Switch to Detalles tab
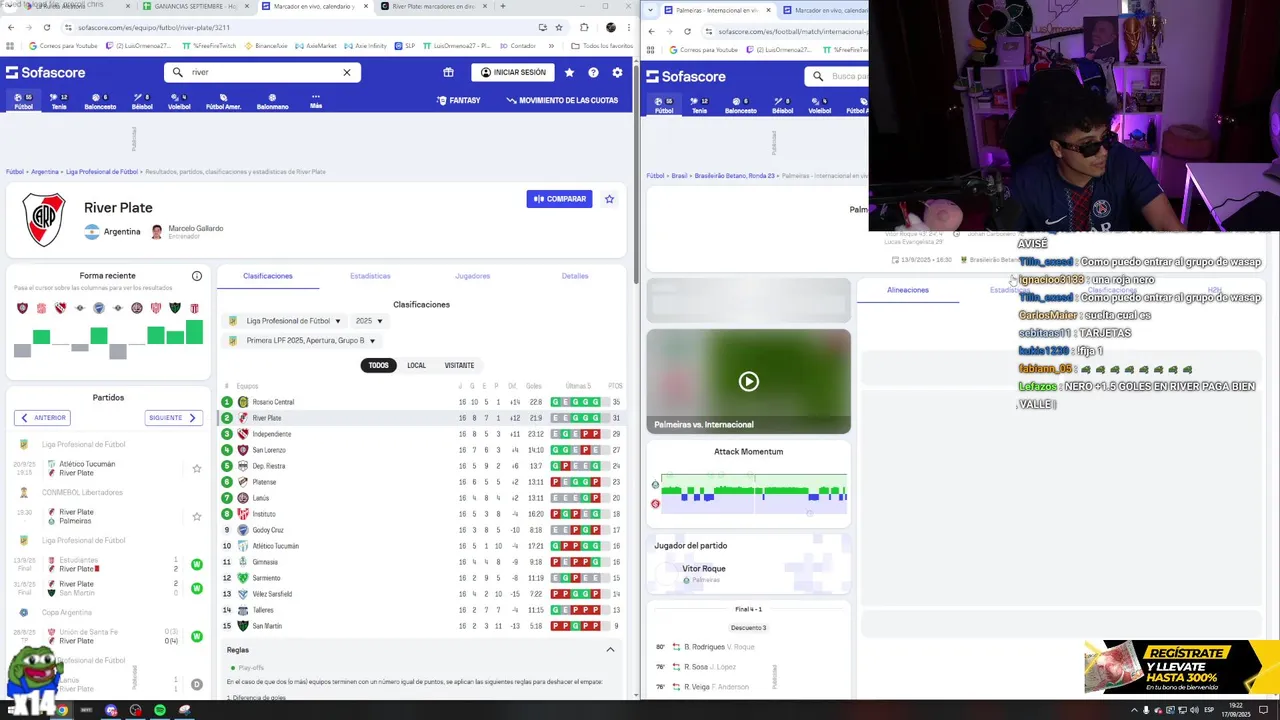The width and height of the screenshot is (1280, 720). (x=575, y=276)
